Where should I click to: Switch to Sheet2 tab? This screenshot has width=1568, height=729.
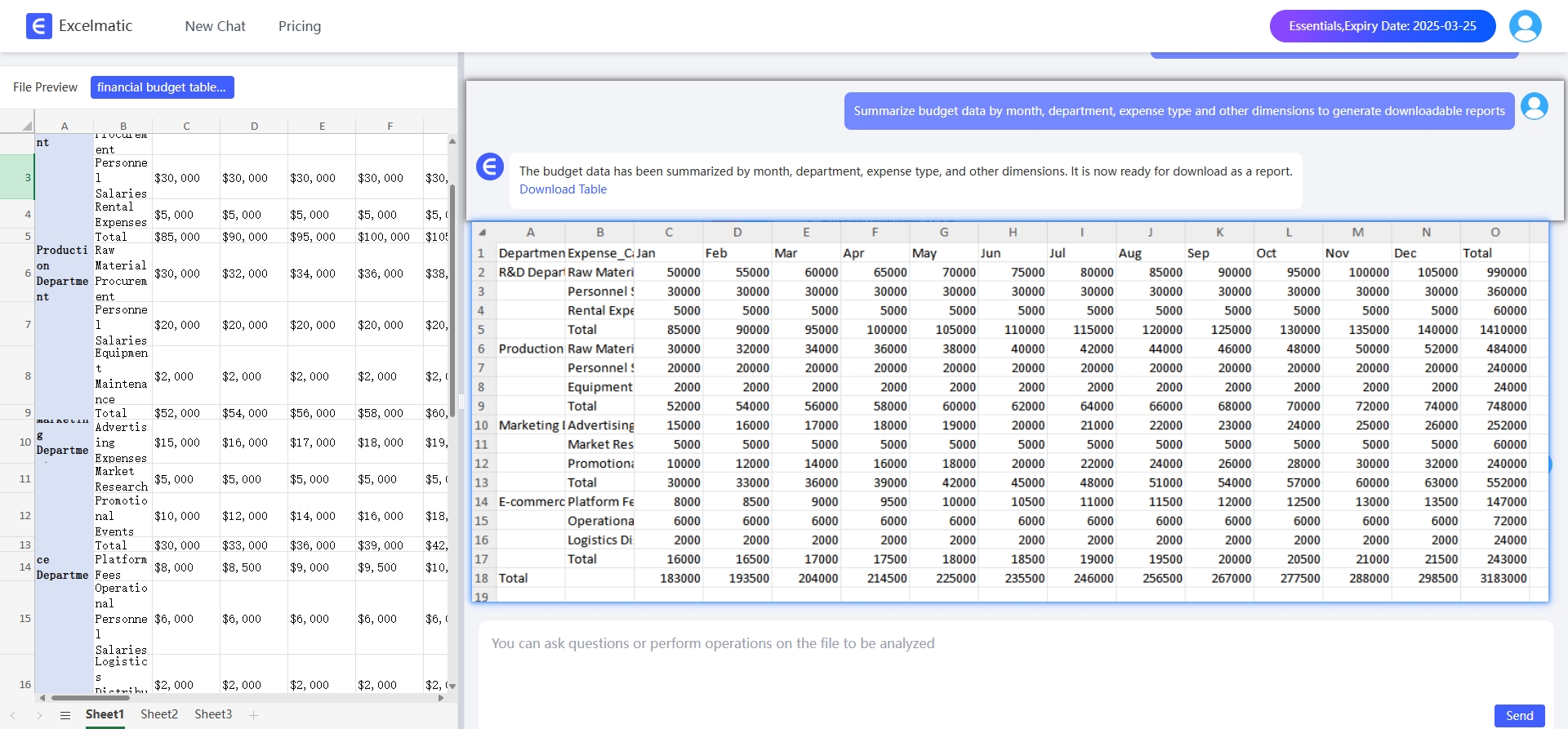(x=159, y=714)
